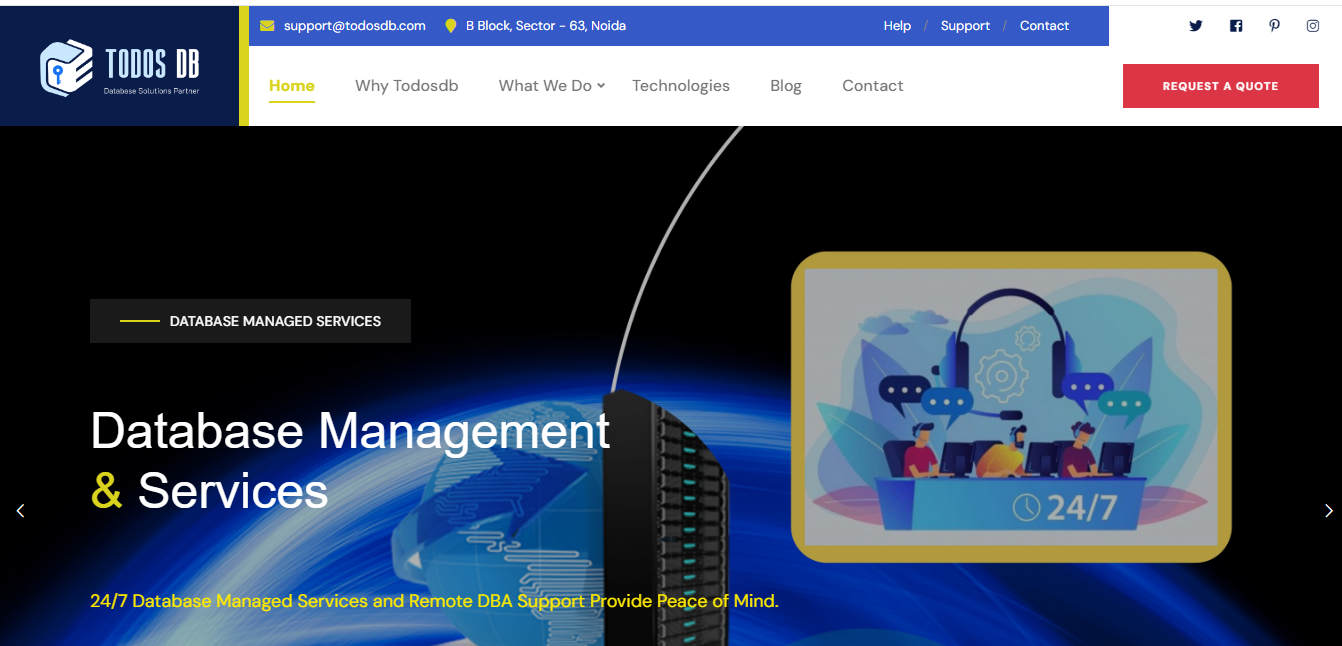
Task: Open the Why Todosdb menu
Action: point(407,86)
